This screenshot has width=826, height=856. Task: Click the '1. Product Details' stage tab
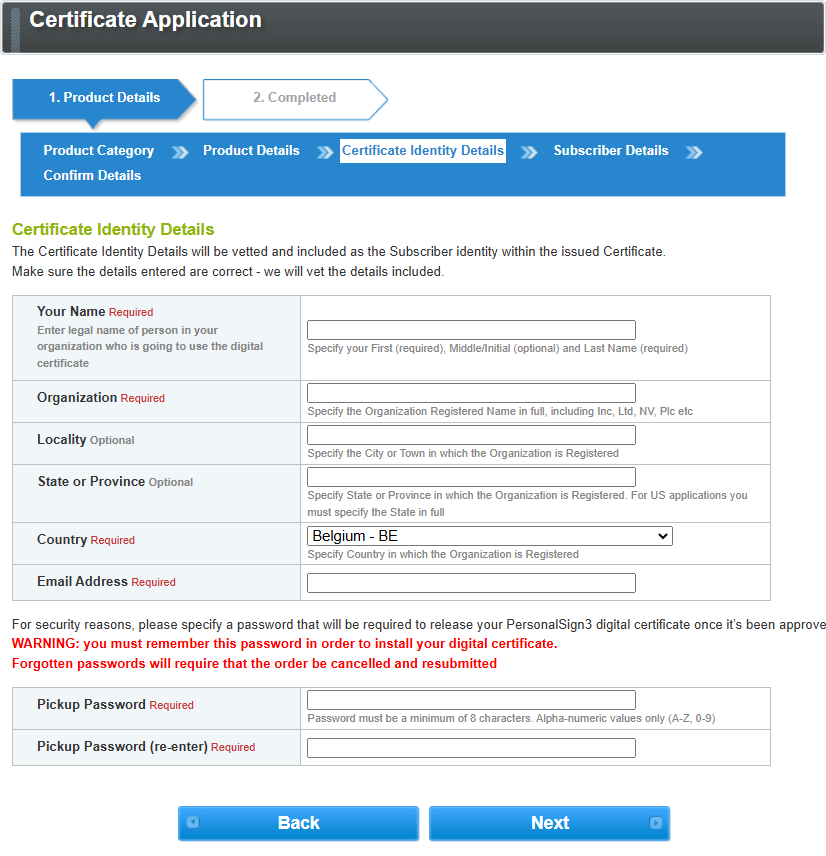pos(104,98)
